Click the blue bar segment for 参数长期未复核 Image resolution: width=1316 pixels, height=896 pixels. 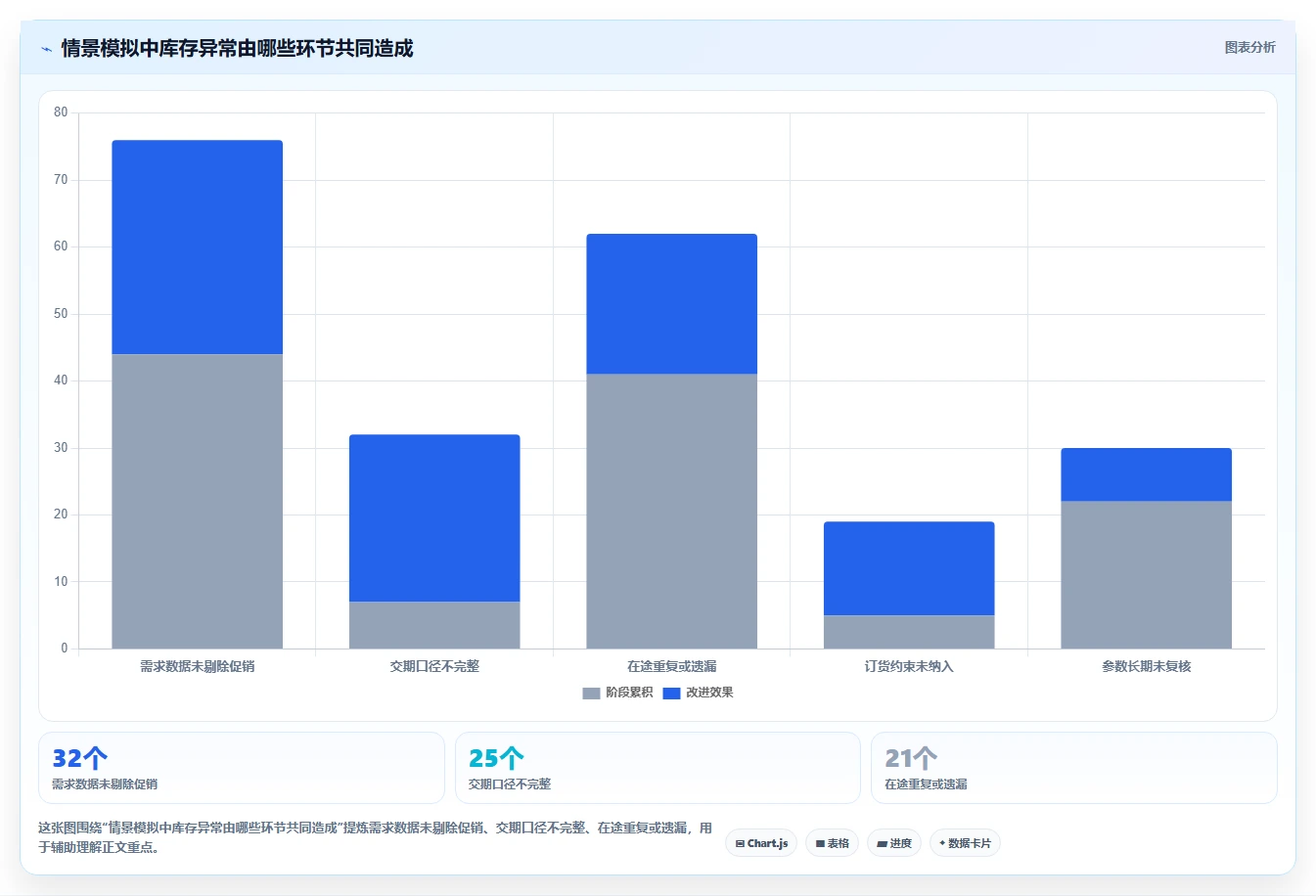pos(1147,474)
